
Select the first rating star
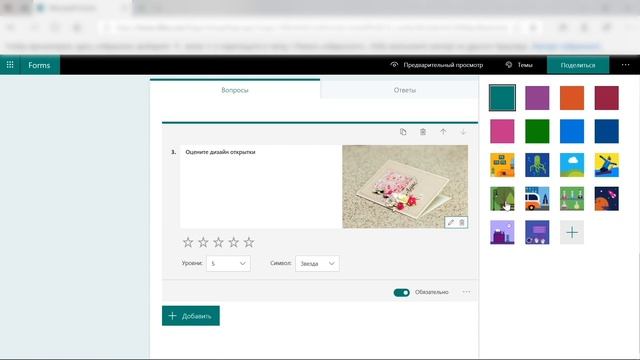[188, 242]
